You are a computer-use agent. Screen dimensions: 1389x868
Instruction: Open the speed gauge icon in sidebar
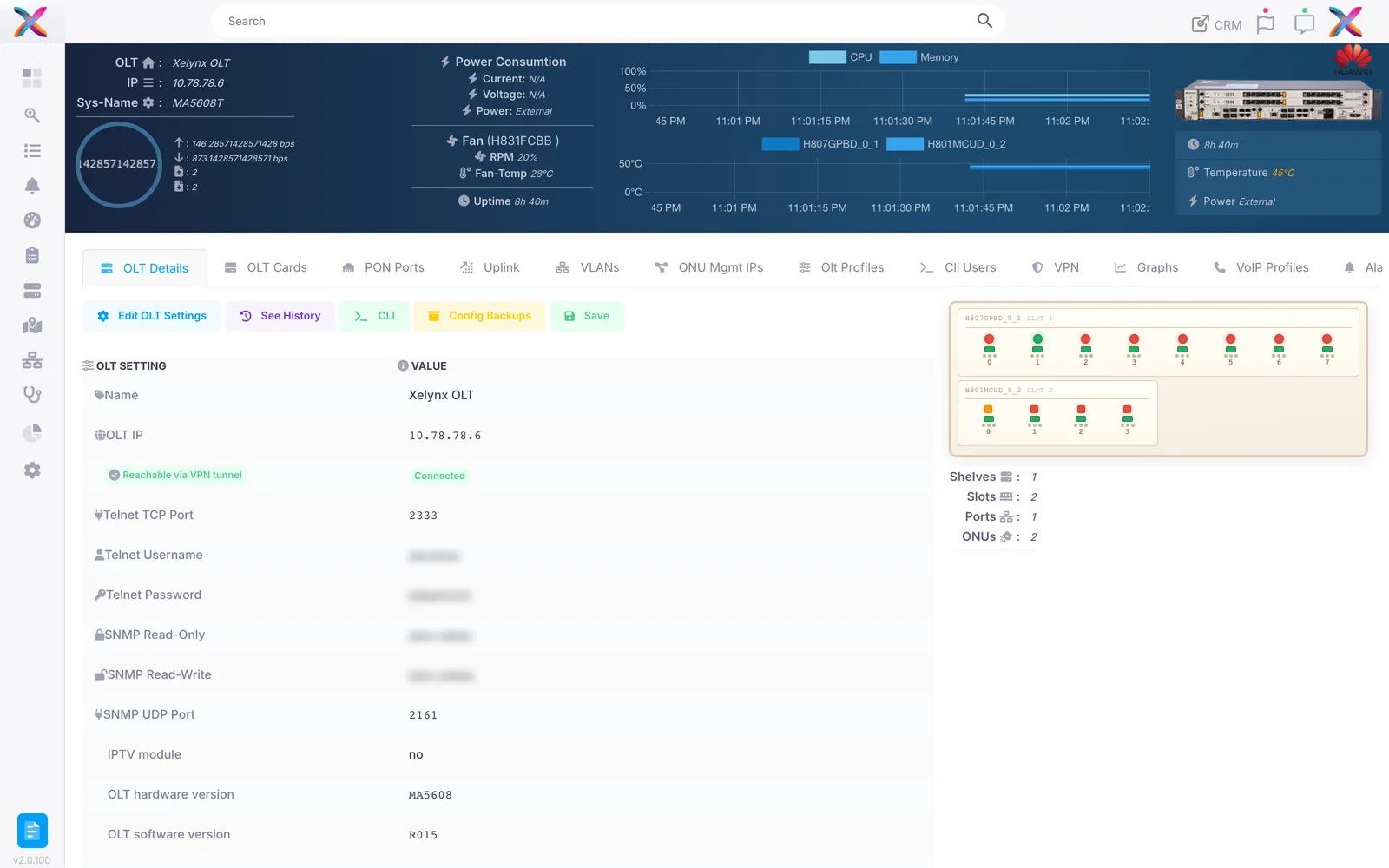click(x=32, y=220)
